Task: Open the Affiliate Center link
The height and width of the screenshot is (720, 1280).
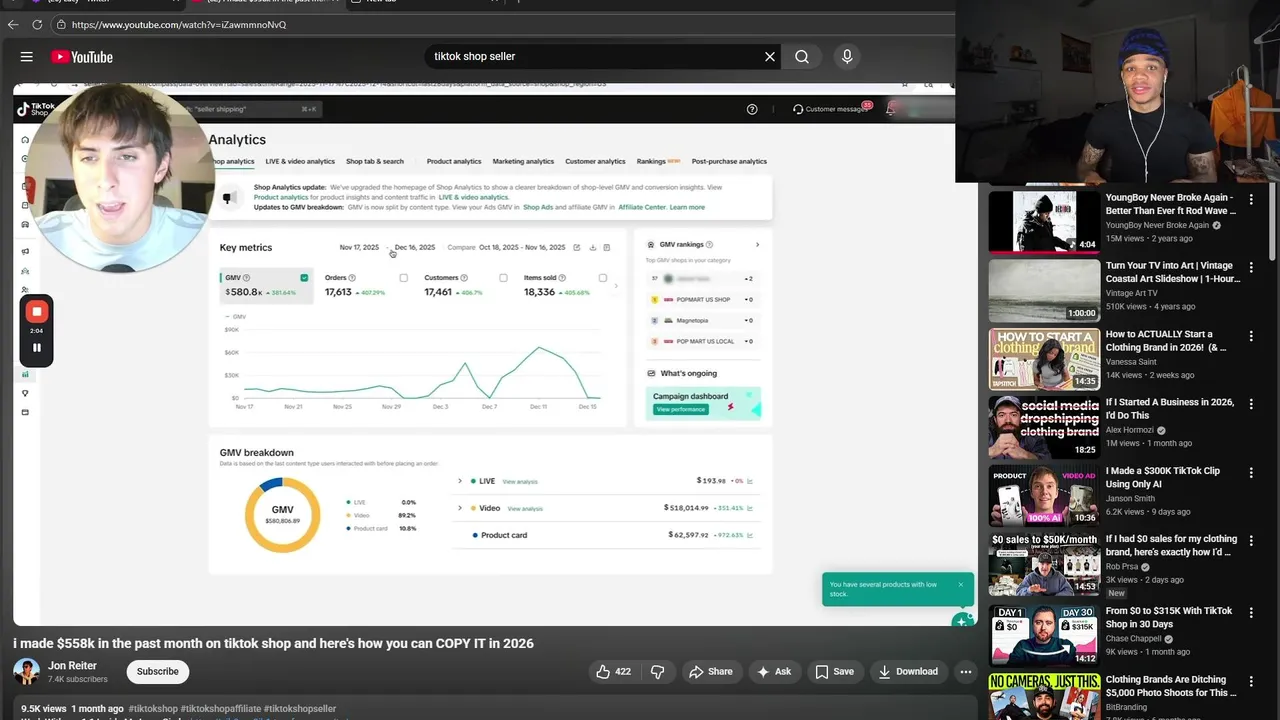Action: click(x=642, y=207)
